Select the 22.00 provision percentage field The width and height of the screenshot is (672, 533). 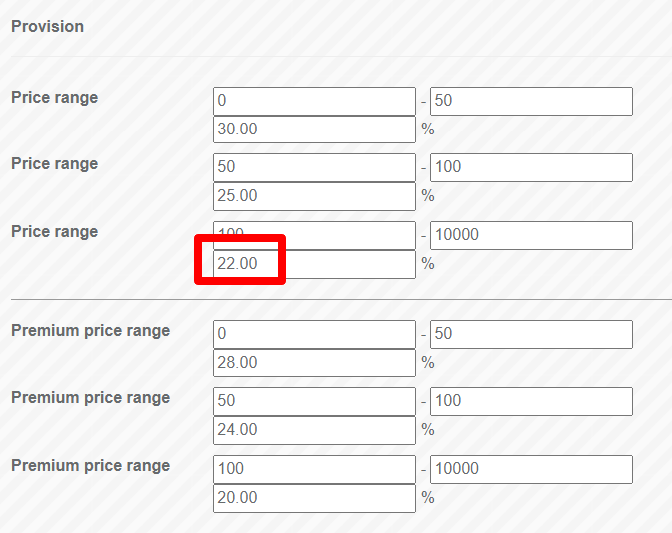point(314,264)
